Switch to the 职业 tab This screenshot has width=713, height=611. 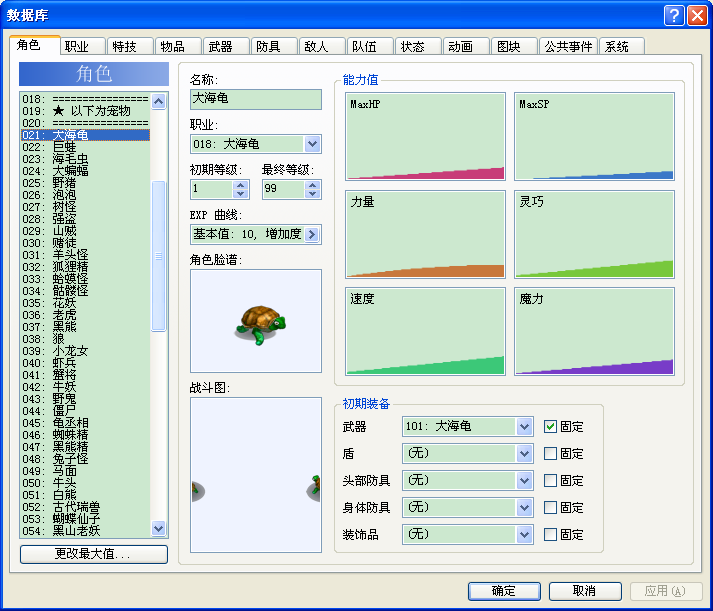pos(82,46)
